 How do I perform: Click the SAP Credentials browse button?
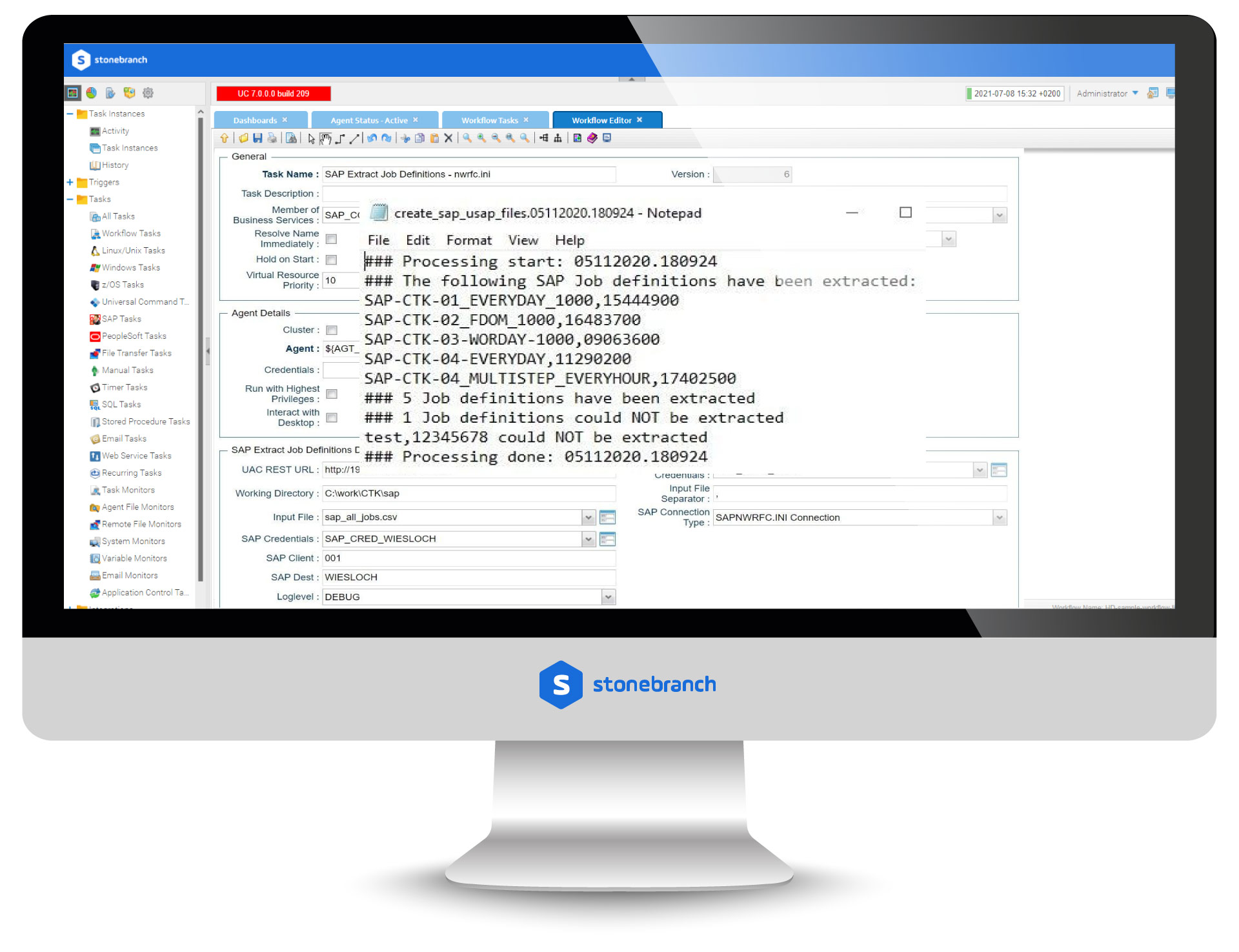pos(612,539)
